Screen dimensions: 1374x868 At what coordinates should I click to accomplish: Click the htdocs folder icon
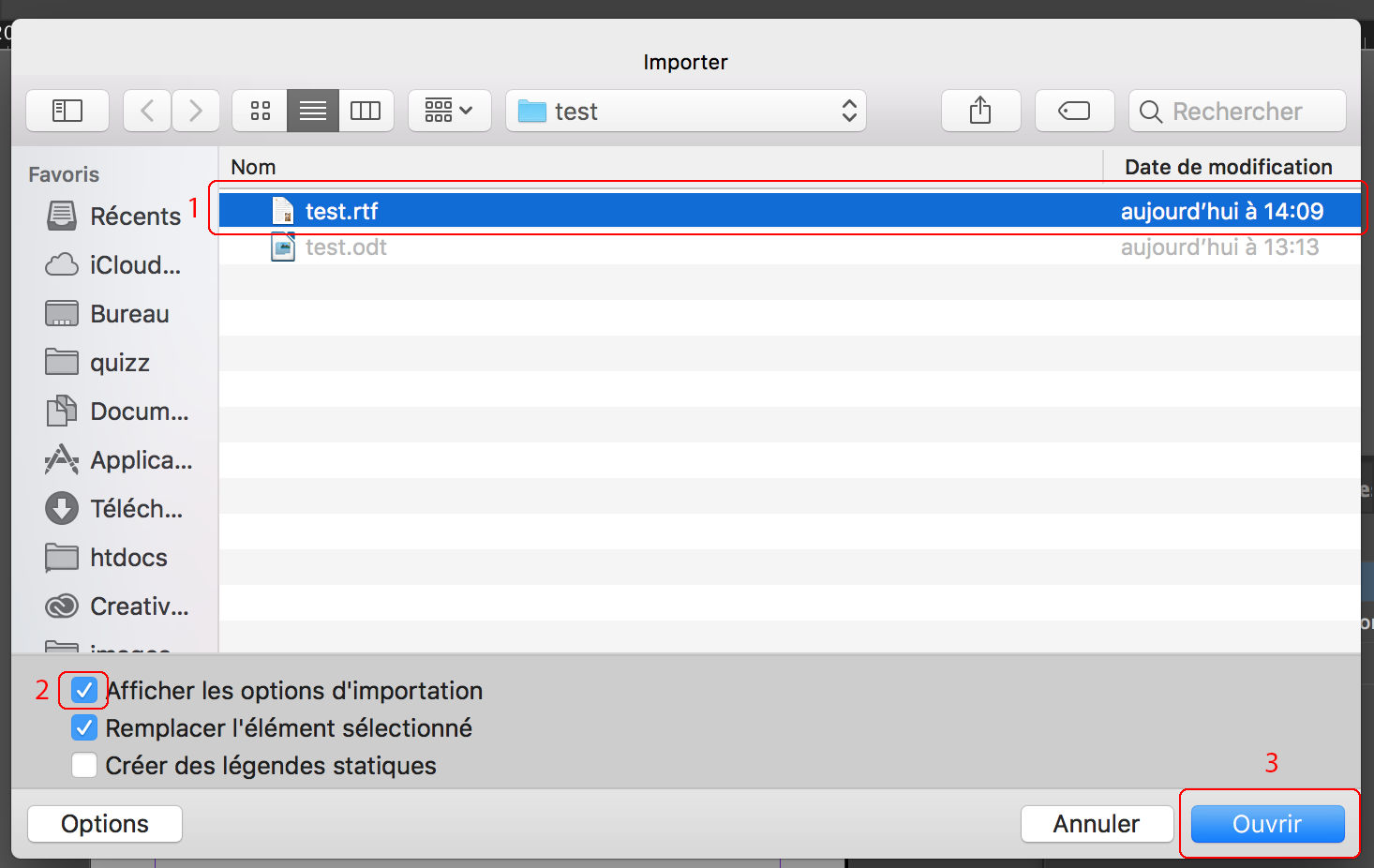[62, 557]
